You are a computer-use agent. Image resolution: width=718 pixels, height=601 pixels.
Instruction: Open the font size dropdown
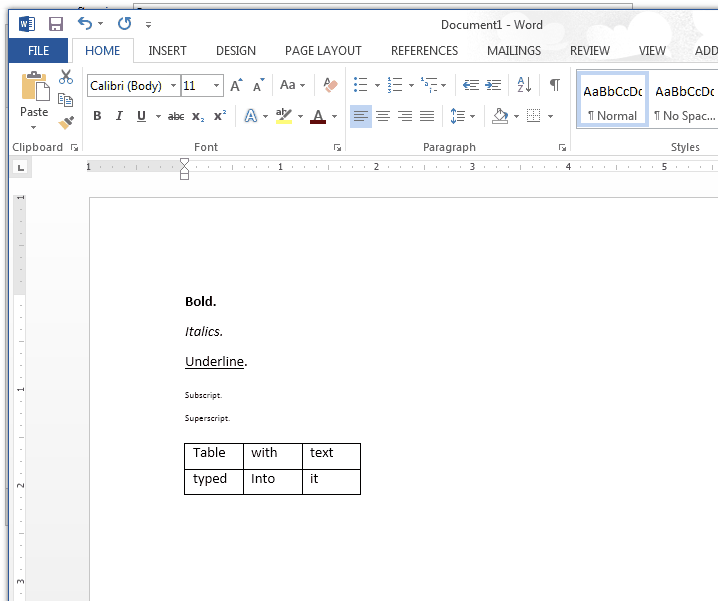click(x=216, y=86)
